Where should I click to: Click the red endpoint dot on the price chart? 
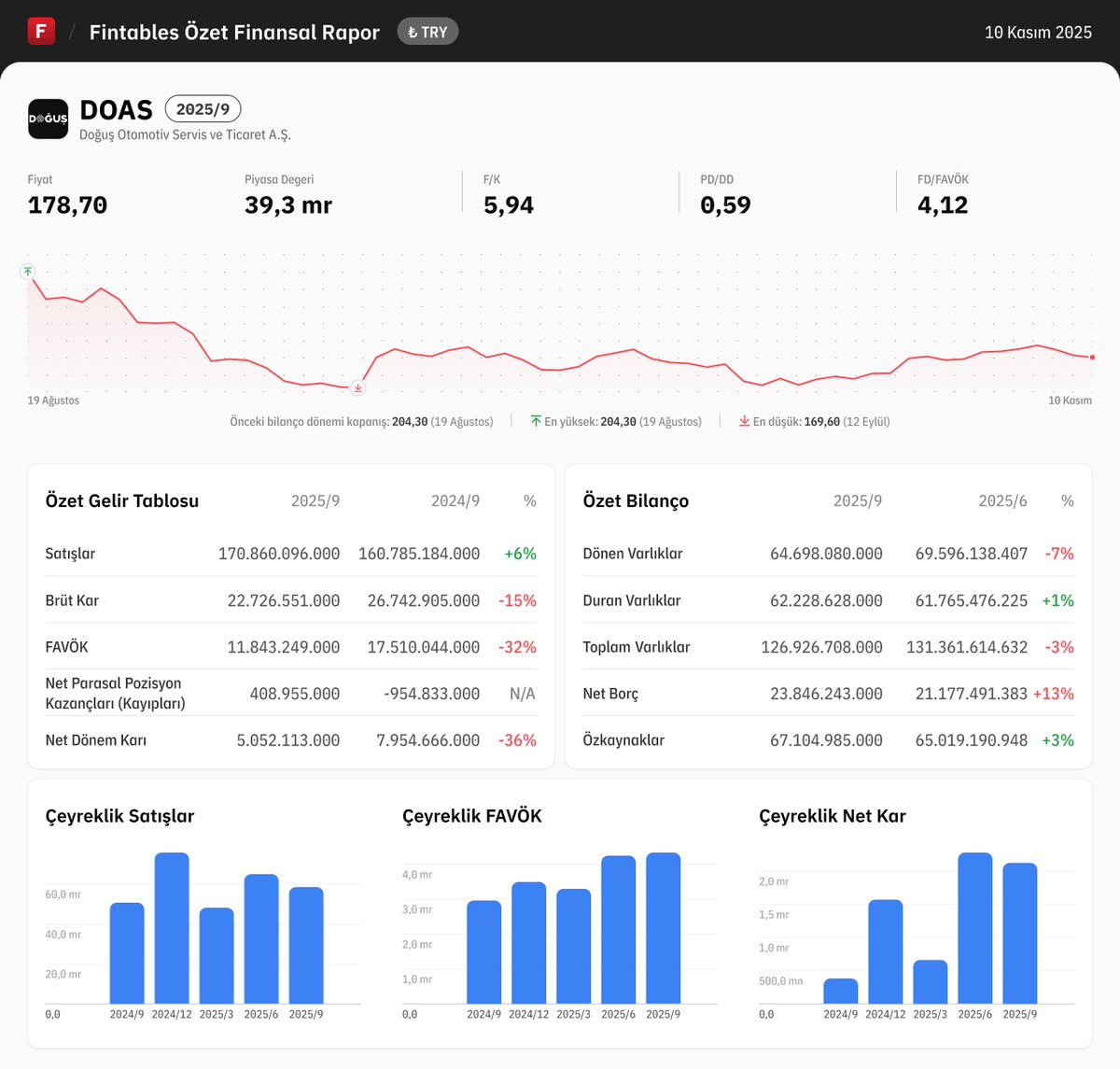pos(1091,356)
